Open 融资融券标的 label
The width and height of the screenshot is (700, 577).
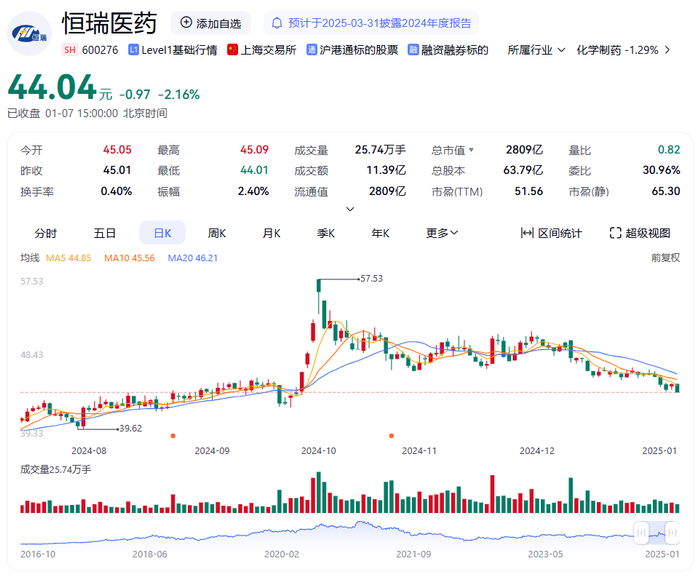tap(454, 50)
